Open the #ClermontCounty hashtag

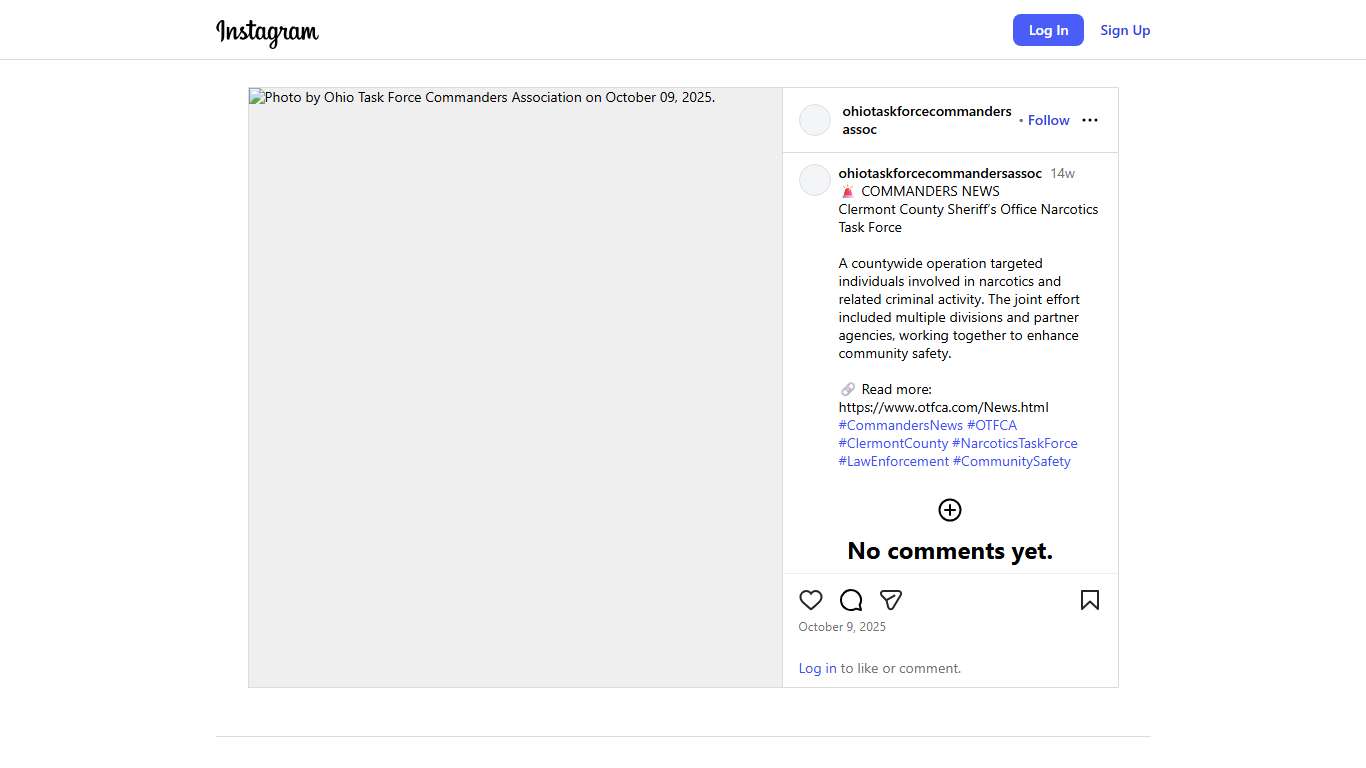click(x=893, y=443)
